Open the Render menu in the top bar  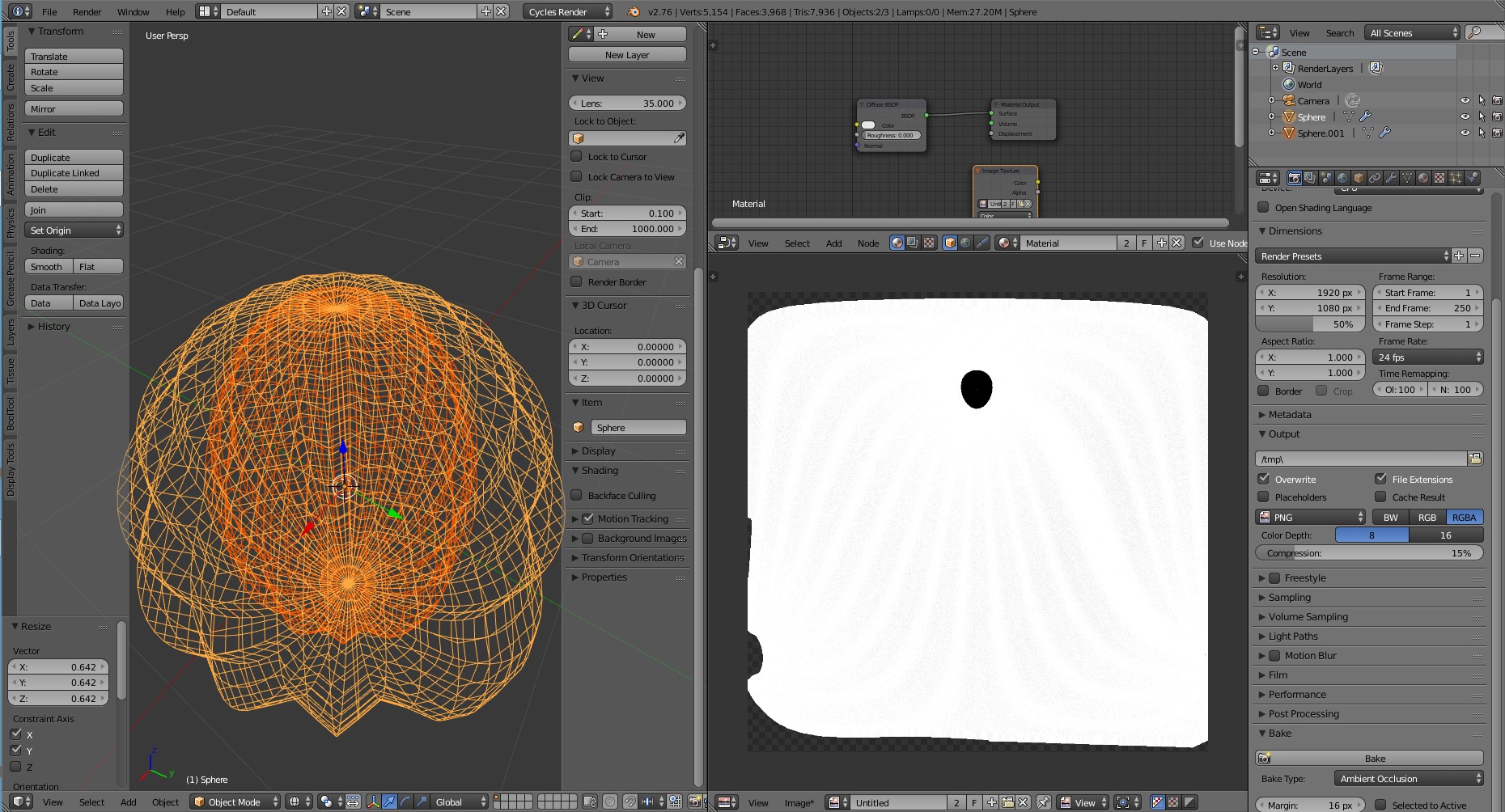coord(86,11)
